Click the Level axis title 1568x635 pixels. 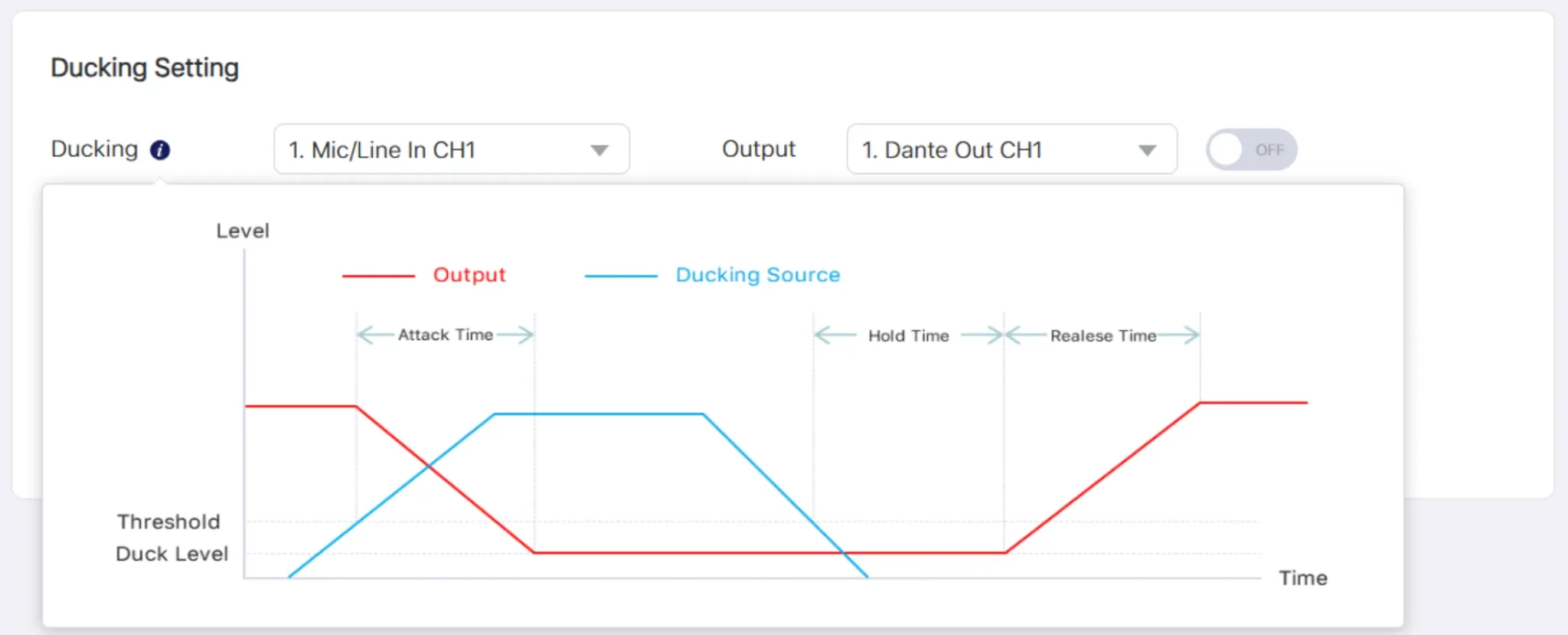pyautogui.click(x=242, y=231)
